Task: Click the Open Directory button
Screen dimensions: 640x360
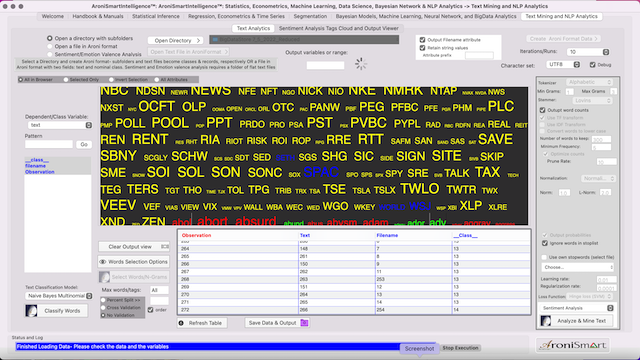Action: [x=176, y=40]
